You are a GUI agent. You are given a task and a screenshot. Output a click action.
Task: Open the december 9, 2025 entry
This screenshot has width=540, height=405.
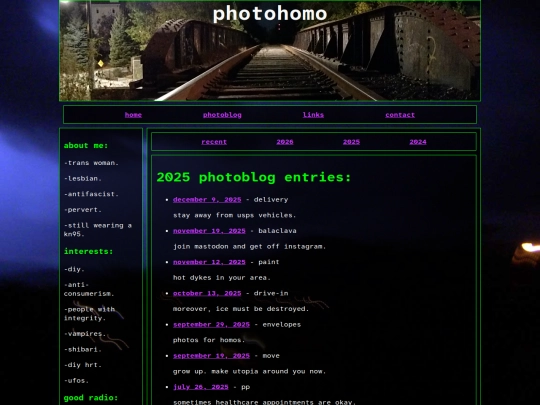pos(207,200)
